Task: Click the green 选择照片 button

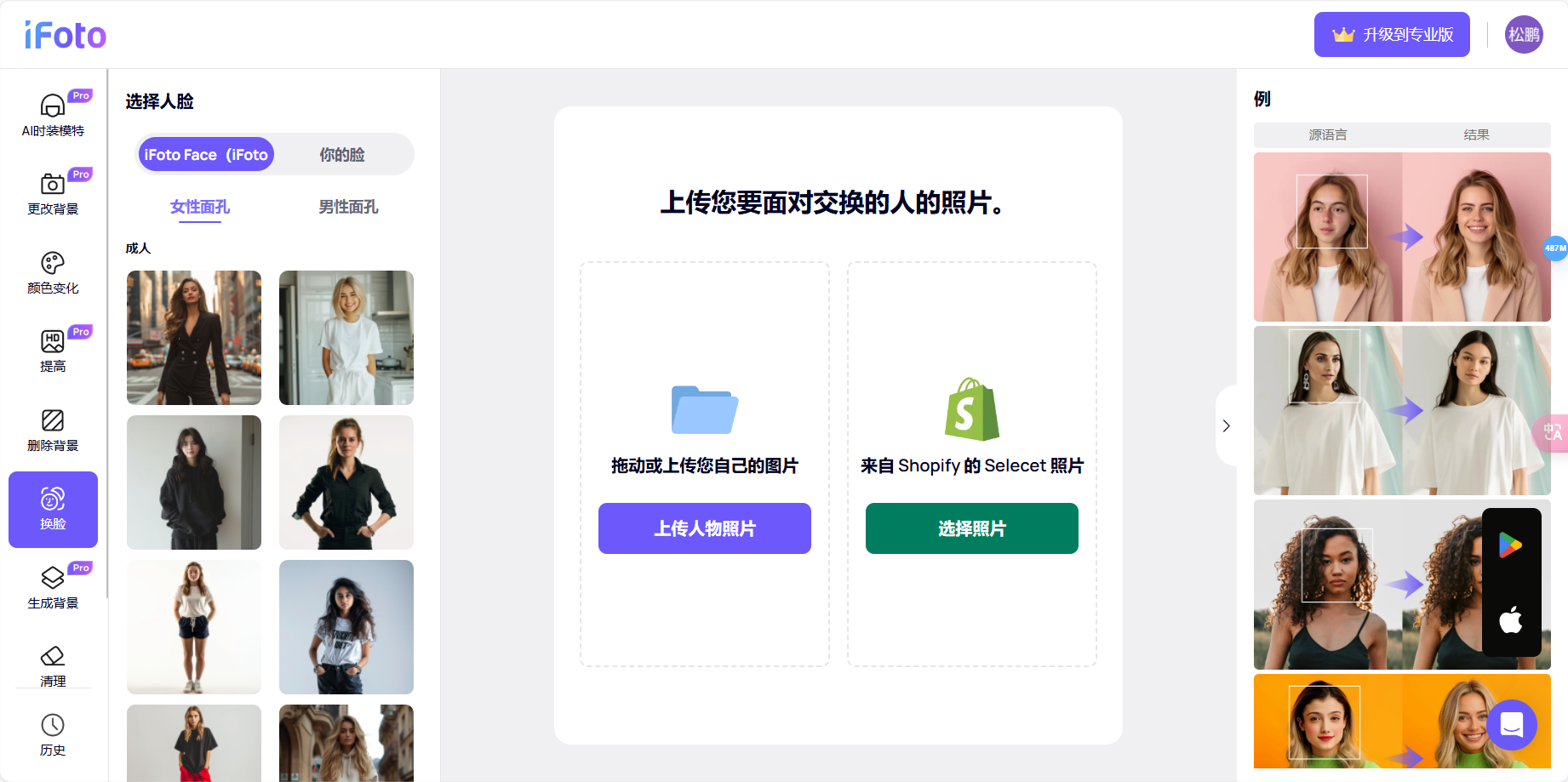Action: pos(972,528)
